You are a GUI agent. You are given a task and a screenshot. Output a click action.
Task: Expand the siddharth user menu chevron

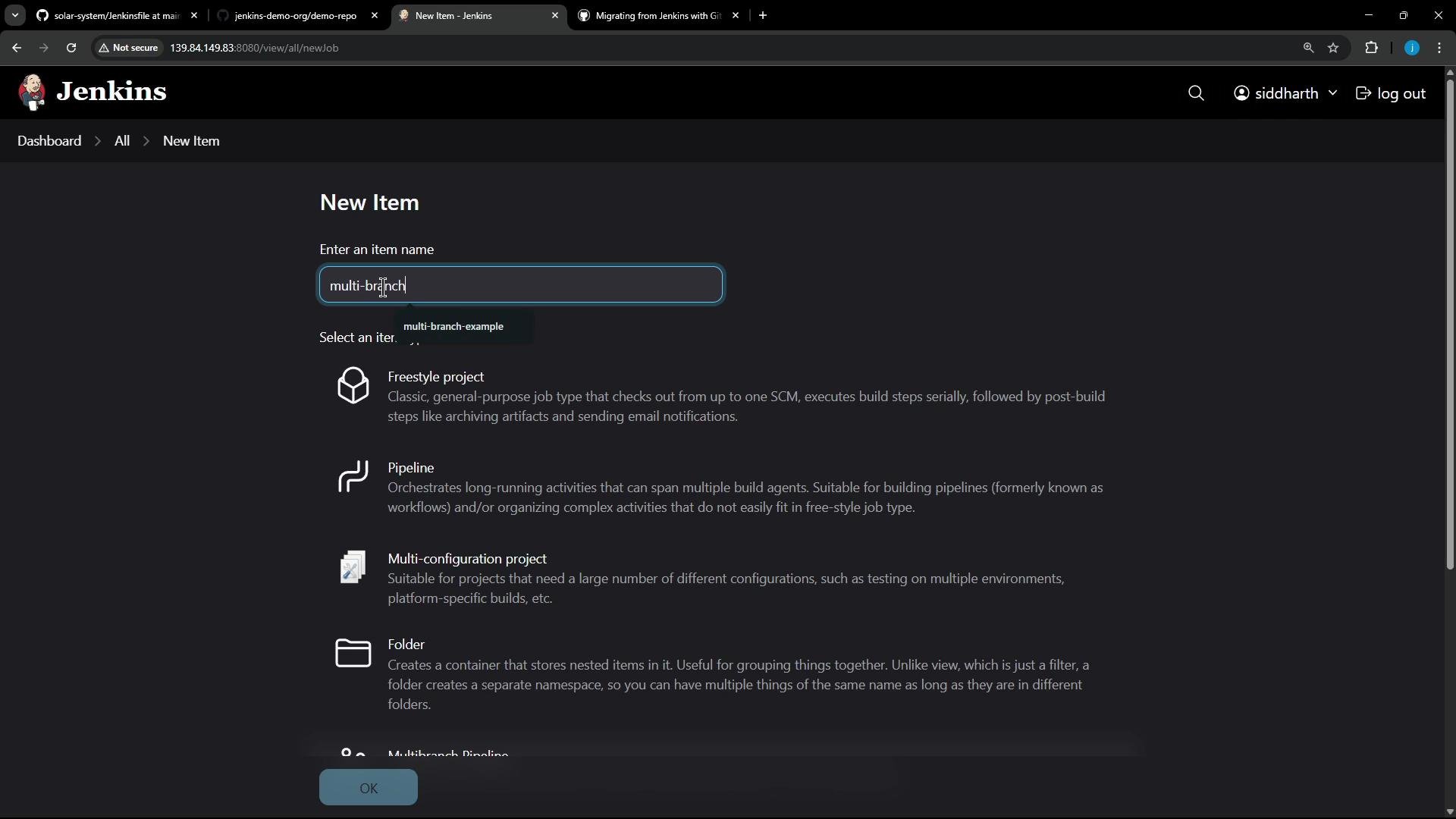pyautogui.click(x=1332, y=93)
